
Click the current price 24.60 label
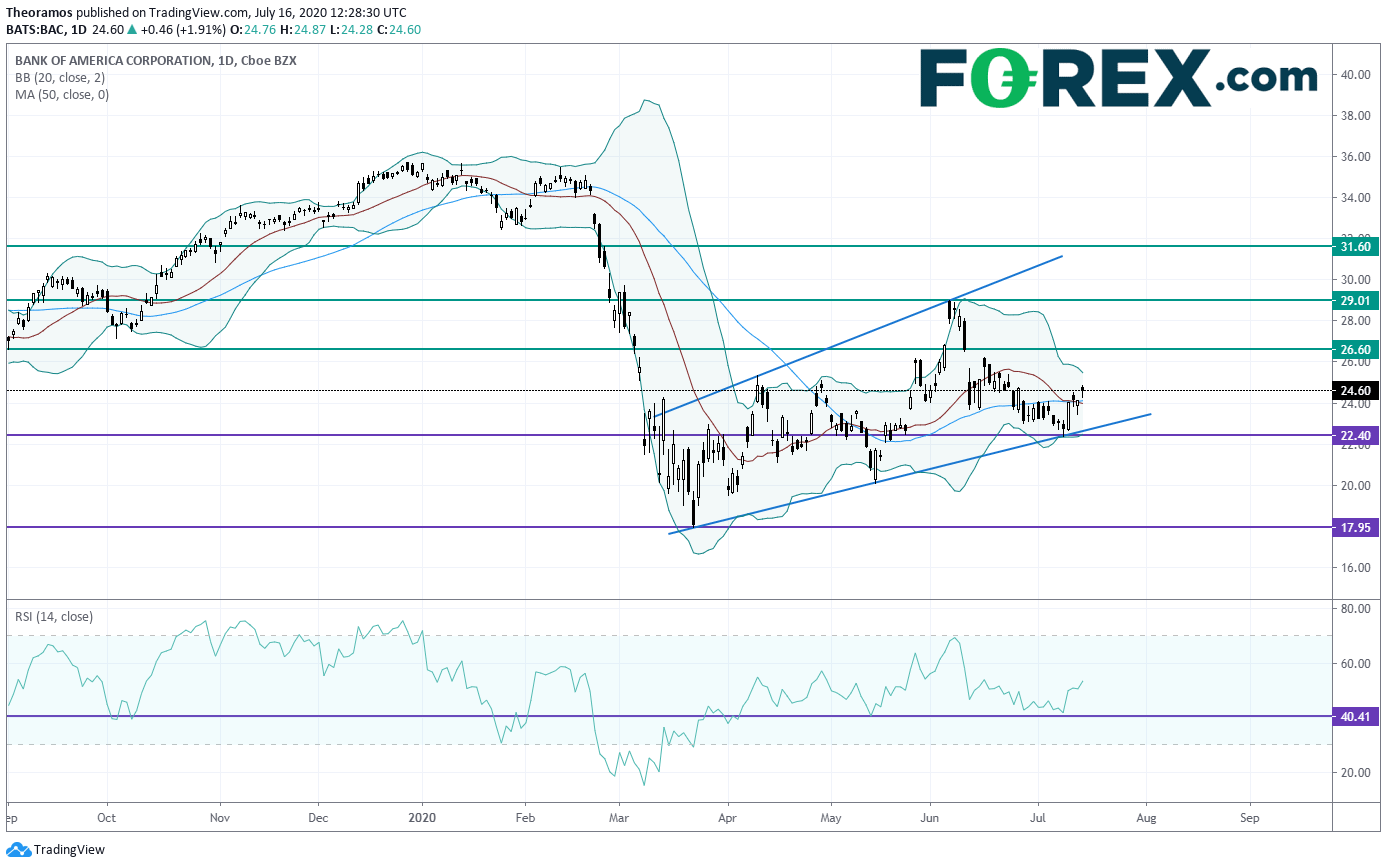[1358, 391]
